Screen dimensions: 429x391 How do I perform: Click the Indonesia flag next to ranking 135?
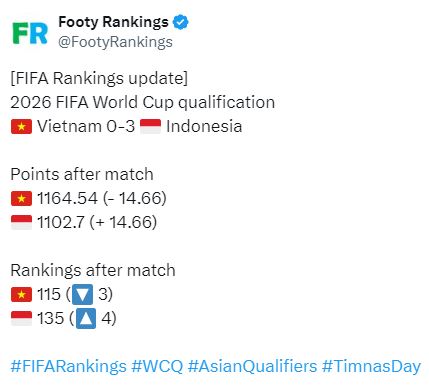[x=21, y=319]
